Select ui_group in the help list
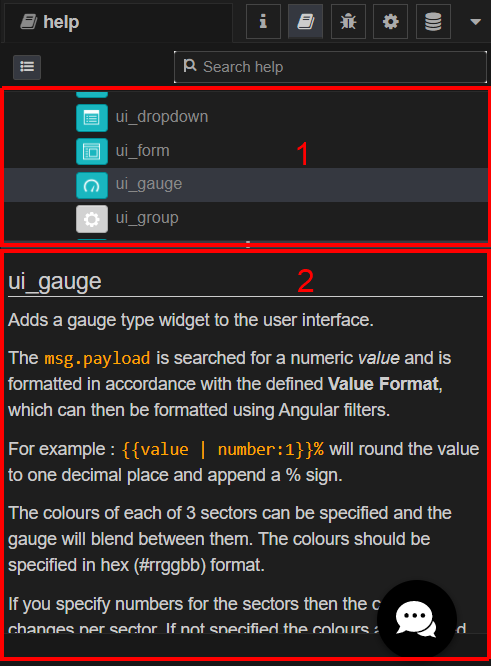This screenshot has width=491, height=666. (x=246, y=219)
